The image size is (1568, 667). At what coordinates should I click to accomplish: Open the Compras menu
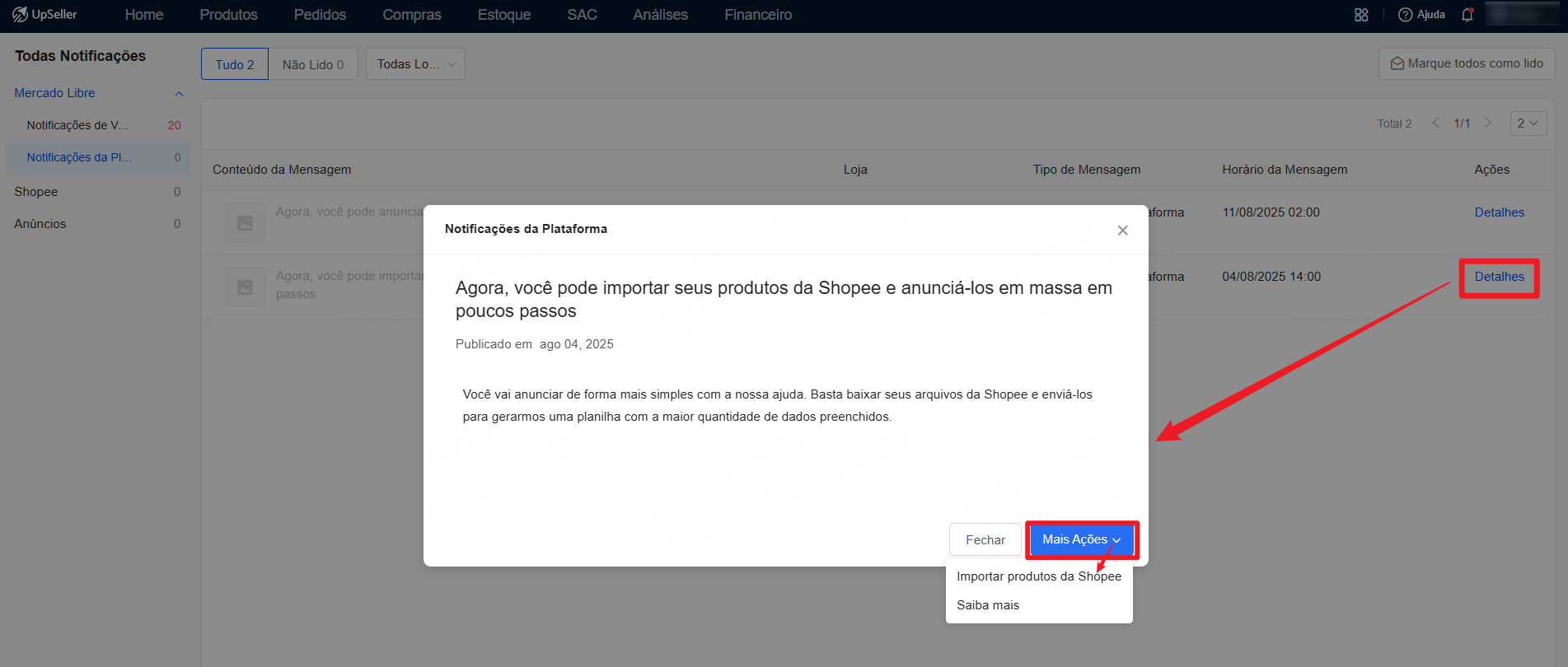(x=412, y=15)
